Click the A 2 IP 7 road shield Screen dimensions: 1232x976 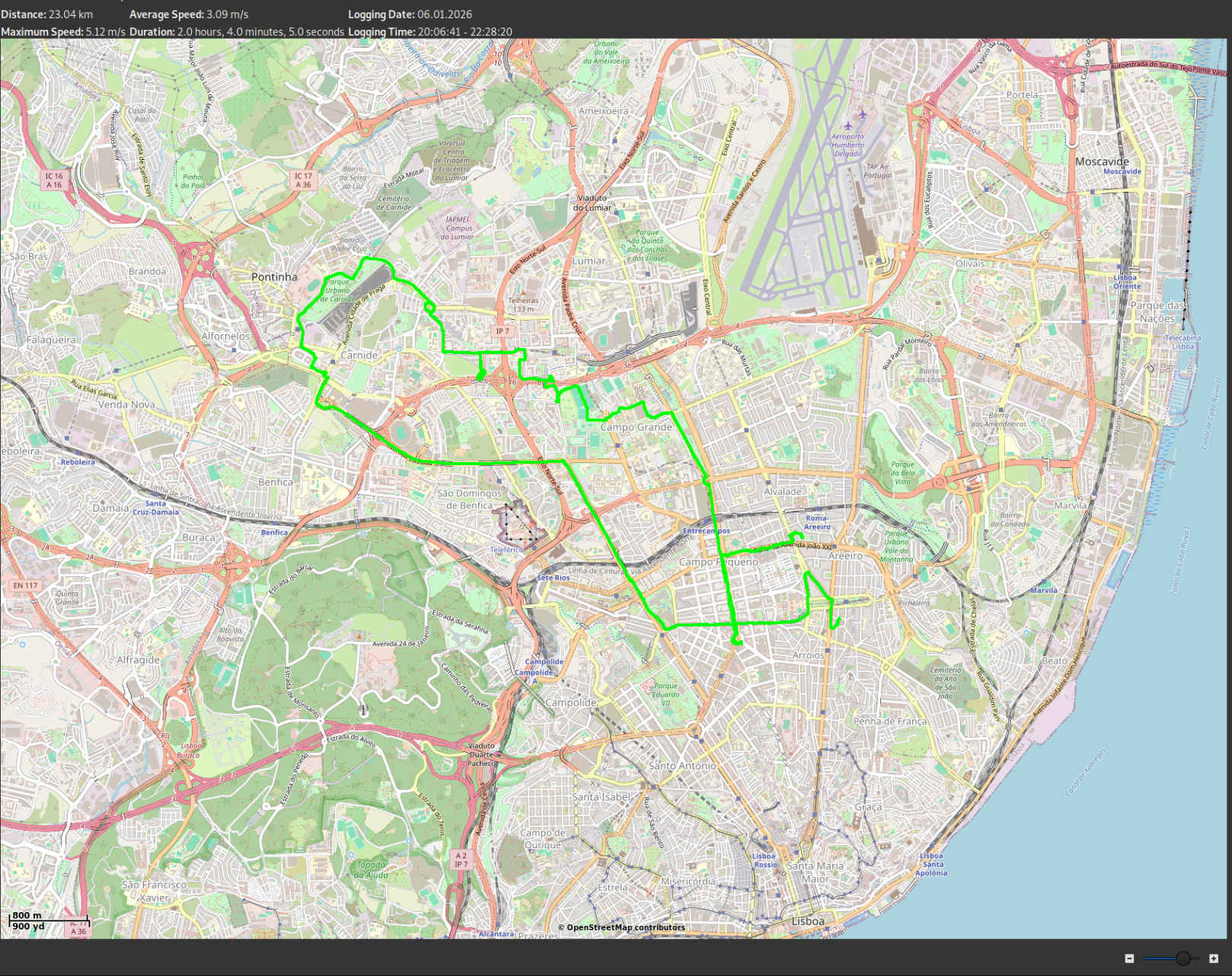coord(461,860)
